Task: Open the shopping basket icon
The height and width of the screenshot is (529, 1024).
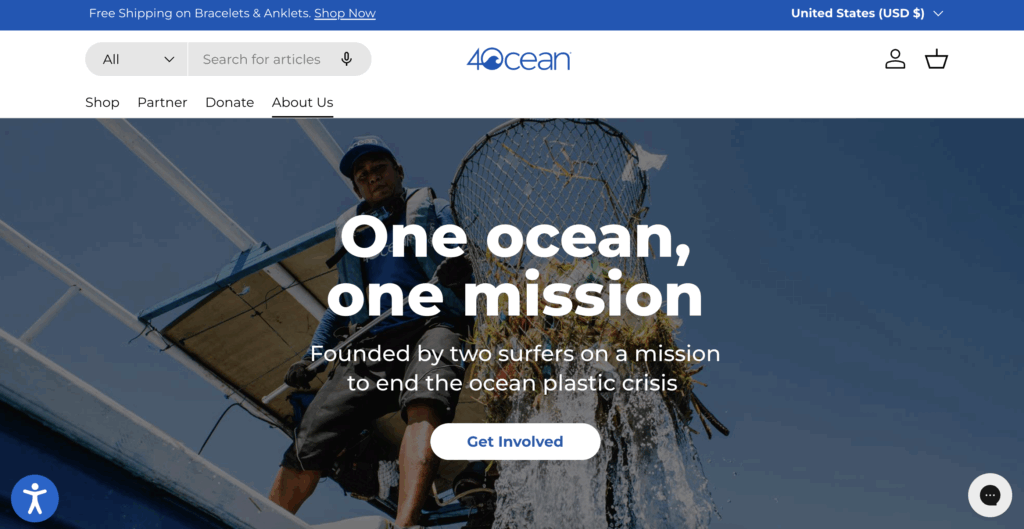Action: coord(936,59)
